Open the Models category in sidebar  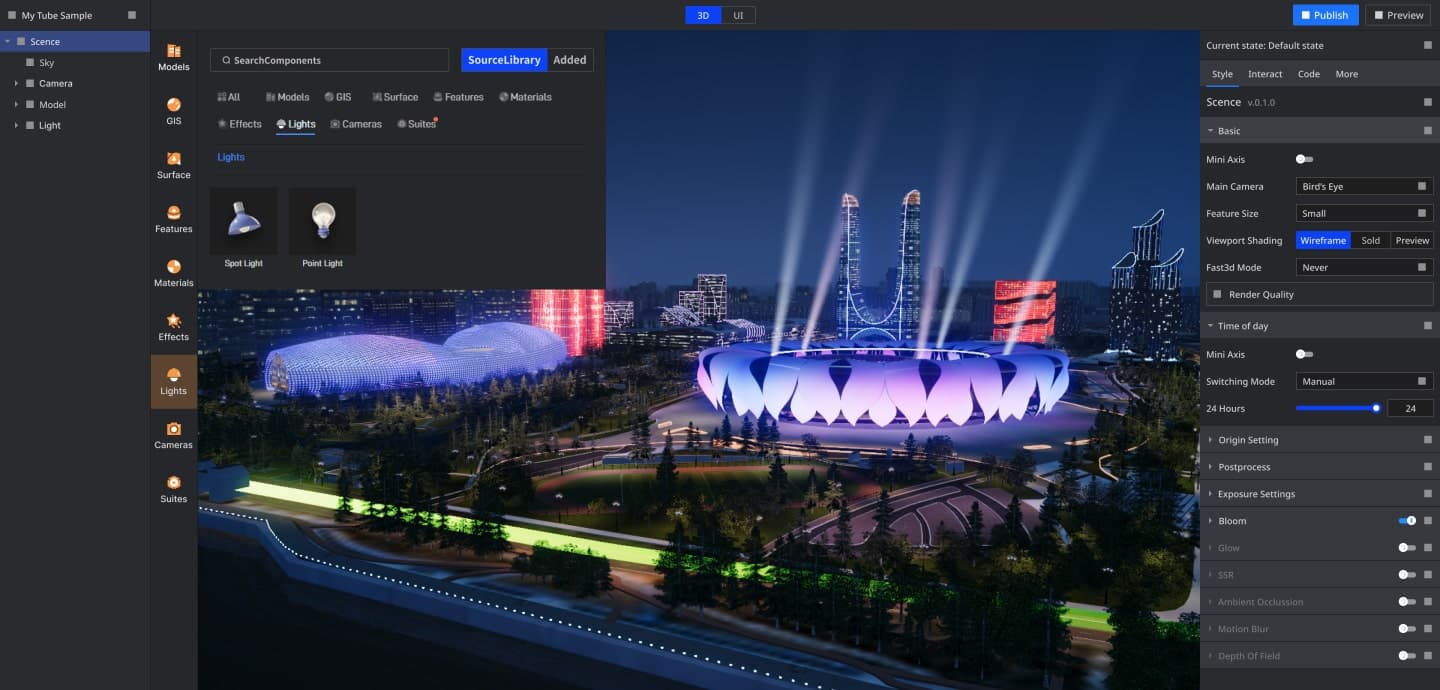[x=173, y=57]
